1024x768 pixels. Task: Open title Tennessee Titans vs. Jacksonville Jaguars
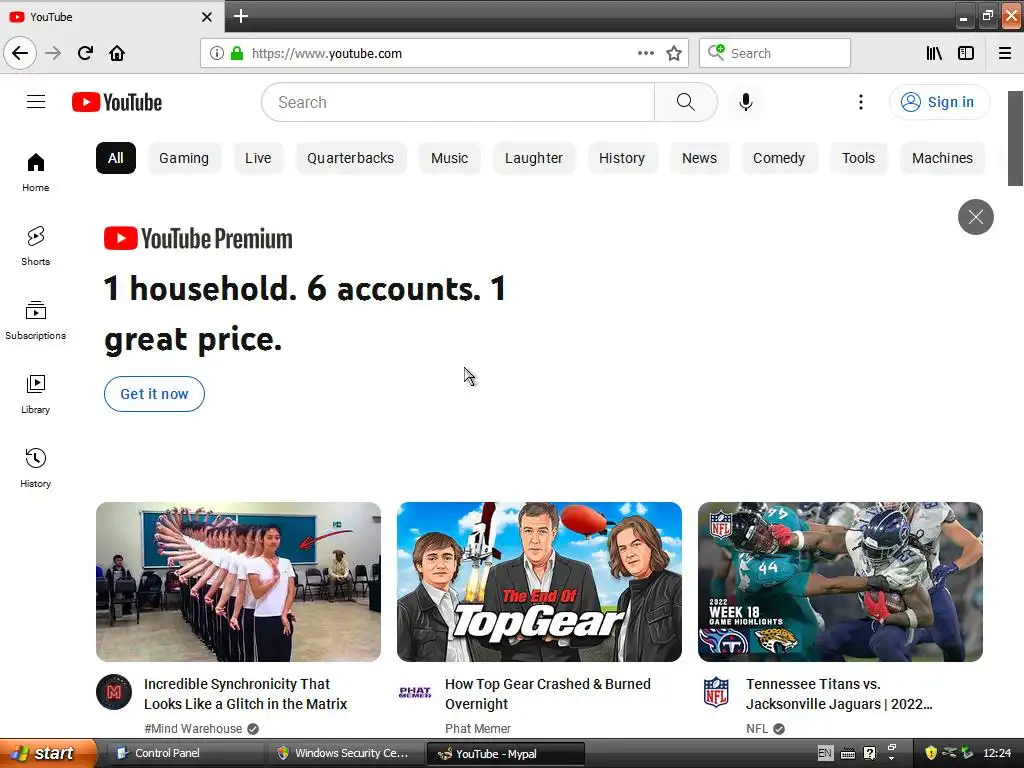(839, 694)
